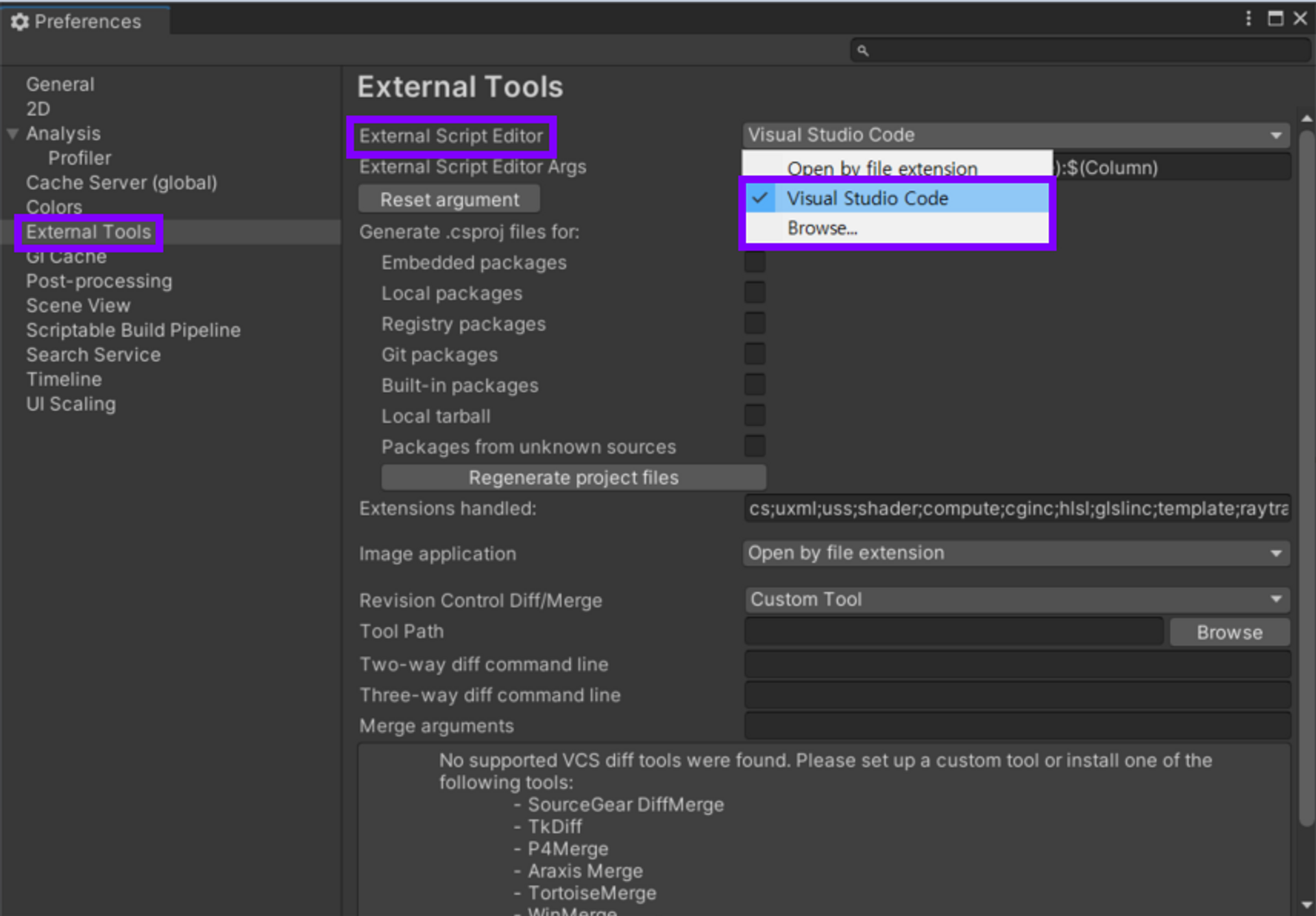The height and width of the screenshot is (916, 1316).
Task: Click the Tool Path input field
Action: (953, 632)
